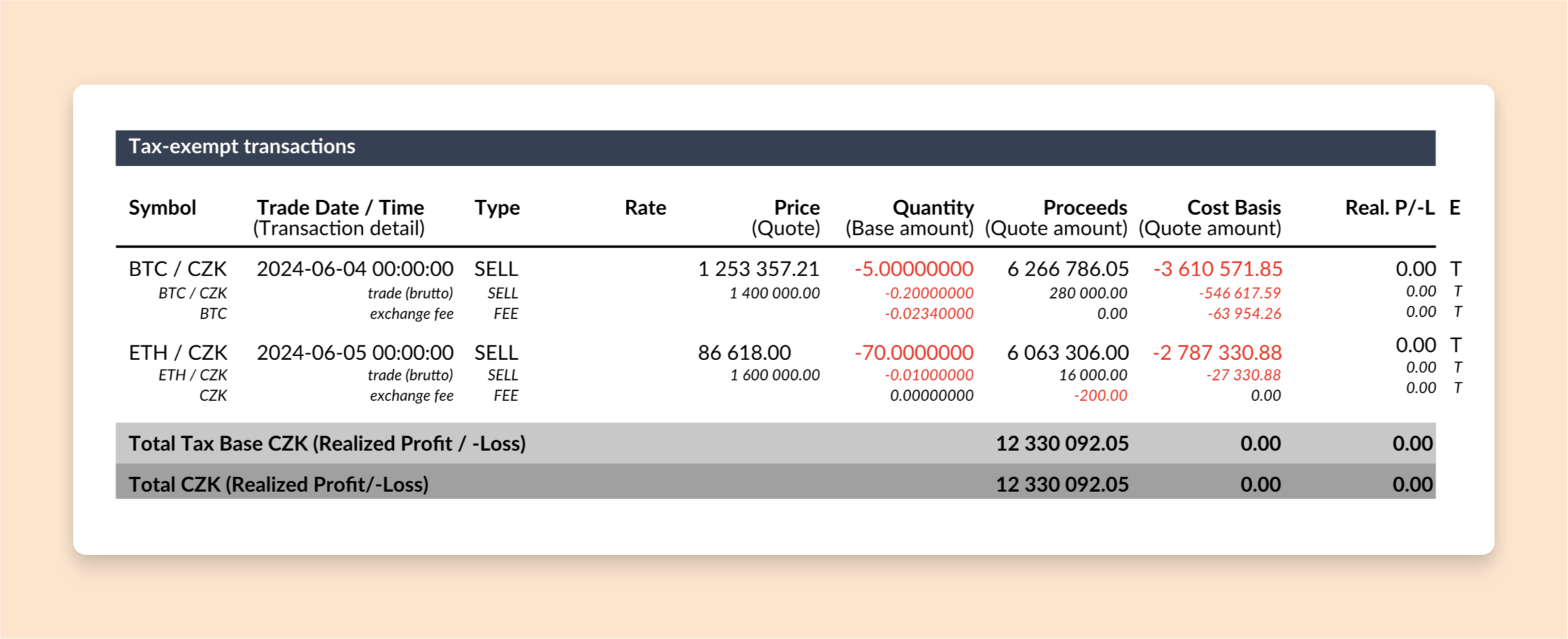
Task: Select the Trade Date / Time column header
Action: pos(340,218)
